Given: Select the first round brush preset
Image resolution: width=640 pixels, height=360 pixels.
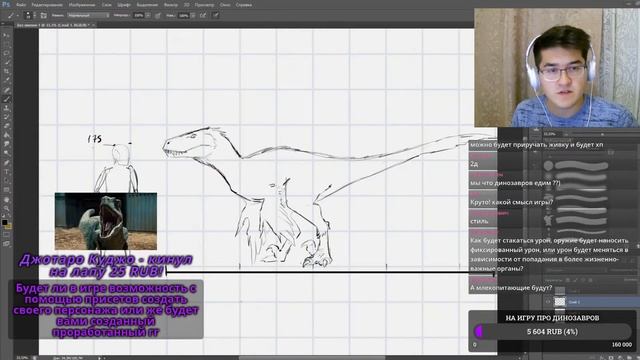Looking at the screenshot, I should (548, 165).
